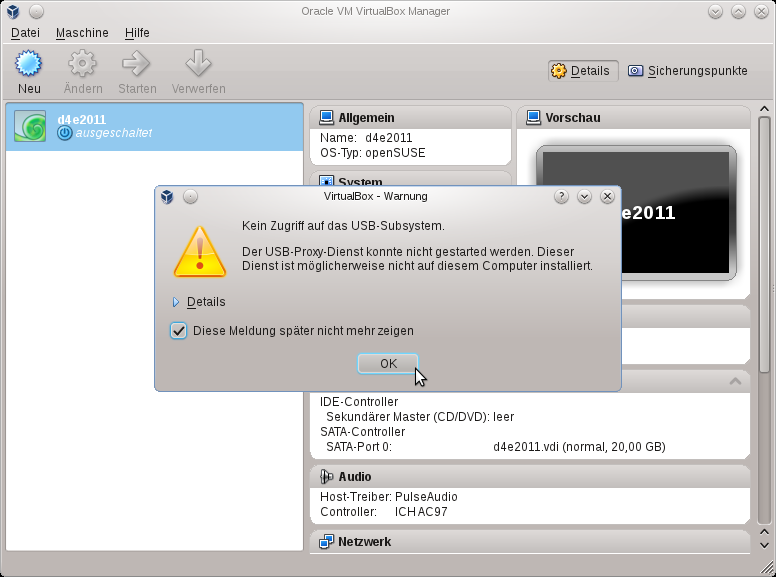Click the VirtualBox cube icon in main title bar
This screenshot has width=776, height=577.
click(13, 11)
